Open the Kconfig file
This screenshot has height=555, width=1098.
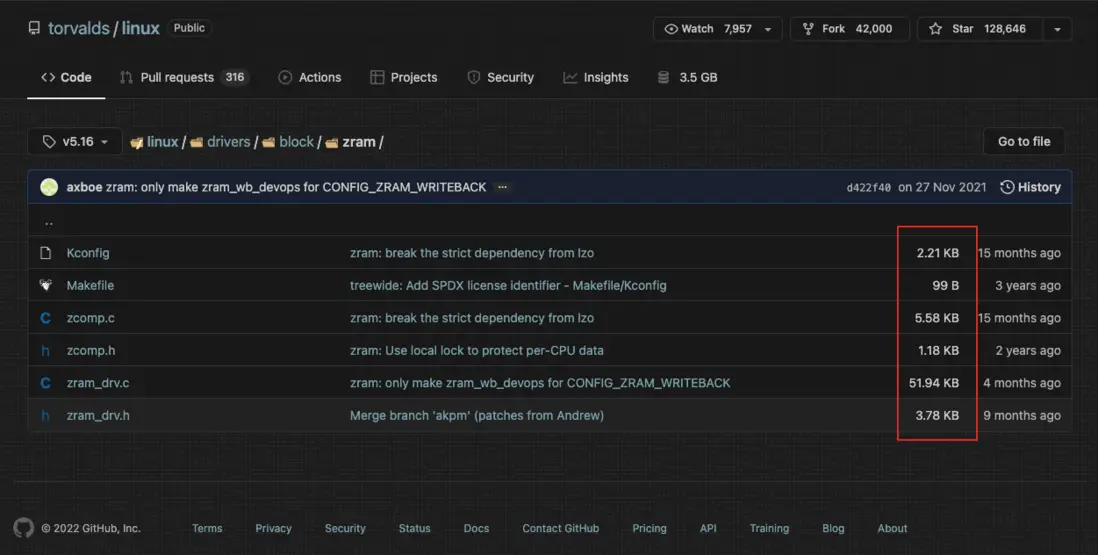88,253
